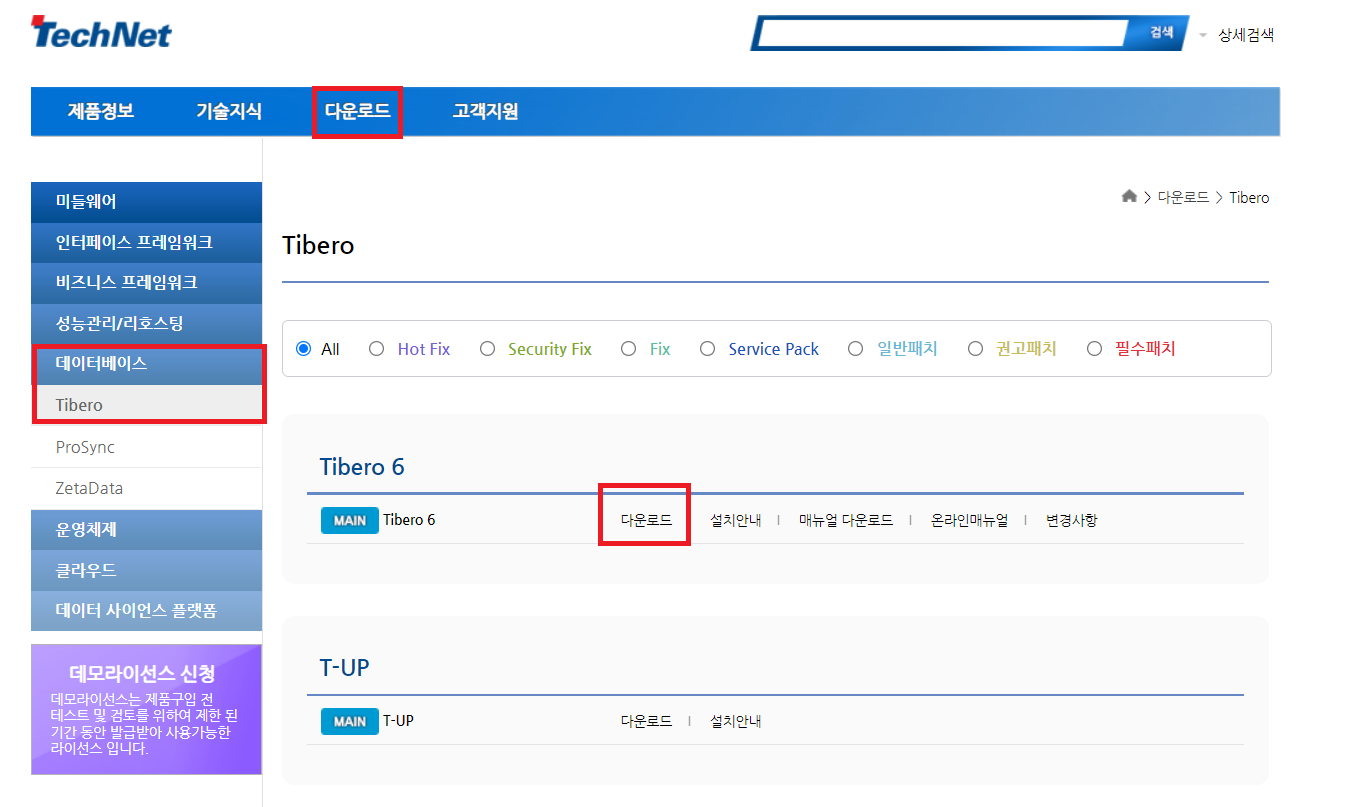Click the home icon in breadcrumb
1362x807 pixels.
(x=1129, y=197)
